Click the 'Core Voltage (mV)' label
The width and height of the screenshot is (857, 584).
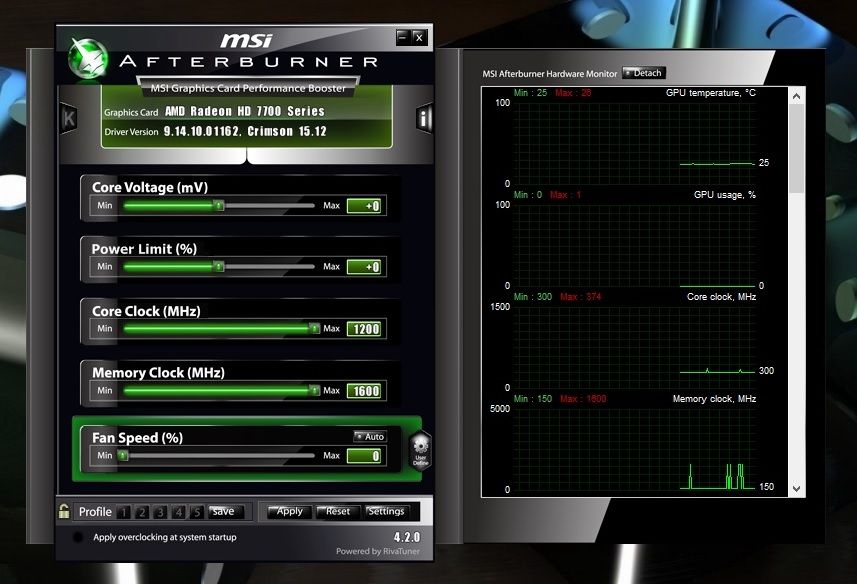tap(150, 187)
